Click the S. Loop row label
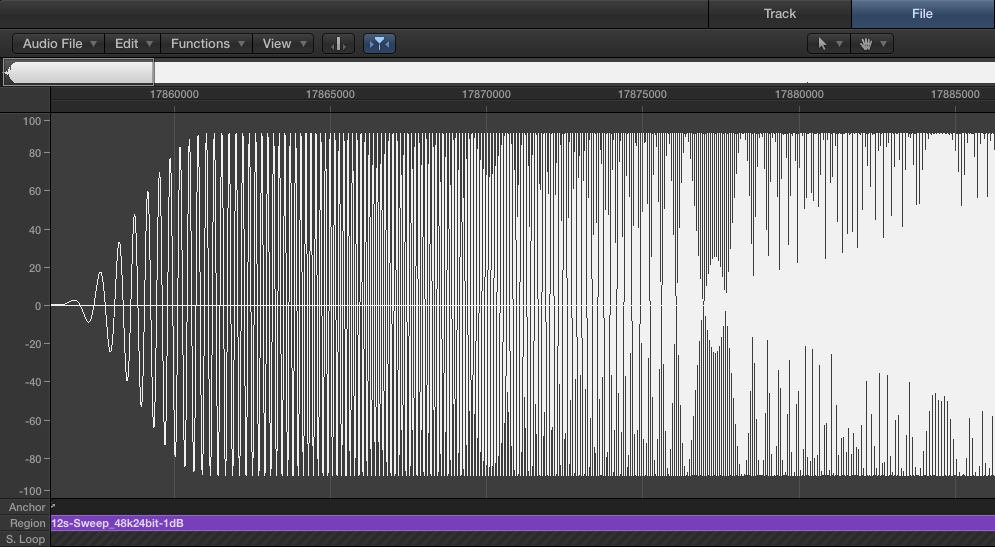The image size is (995, 547). coord(26,539)
